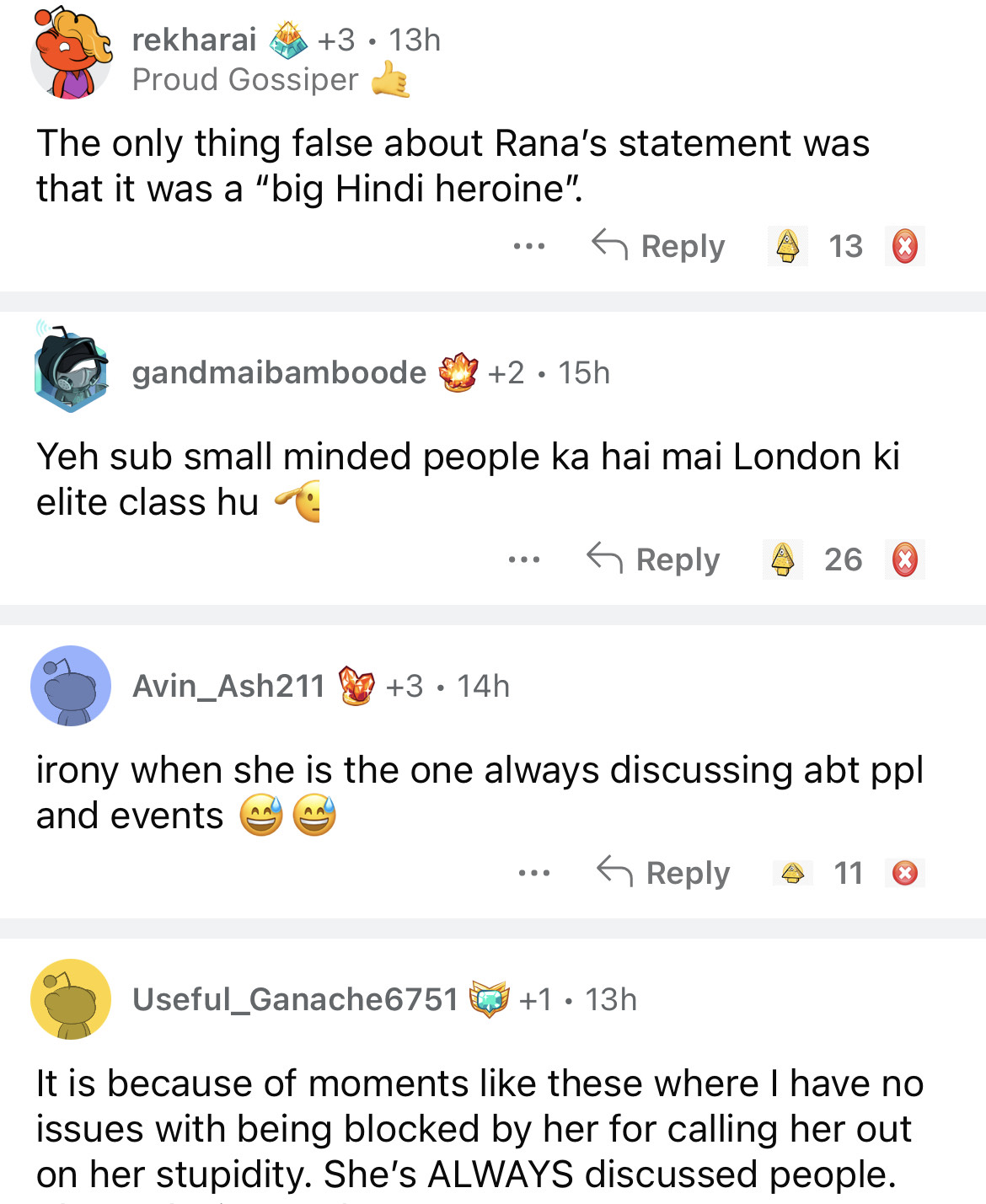
Task: Tap the achievement badge beside Useful_Ganache6751
Action: pos(490,999)
